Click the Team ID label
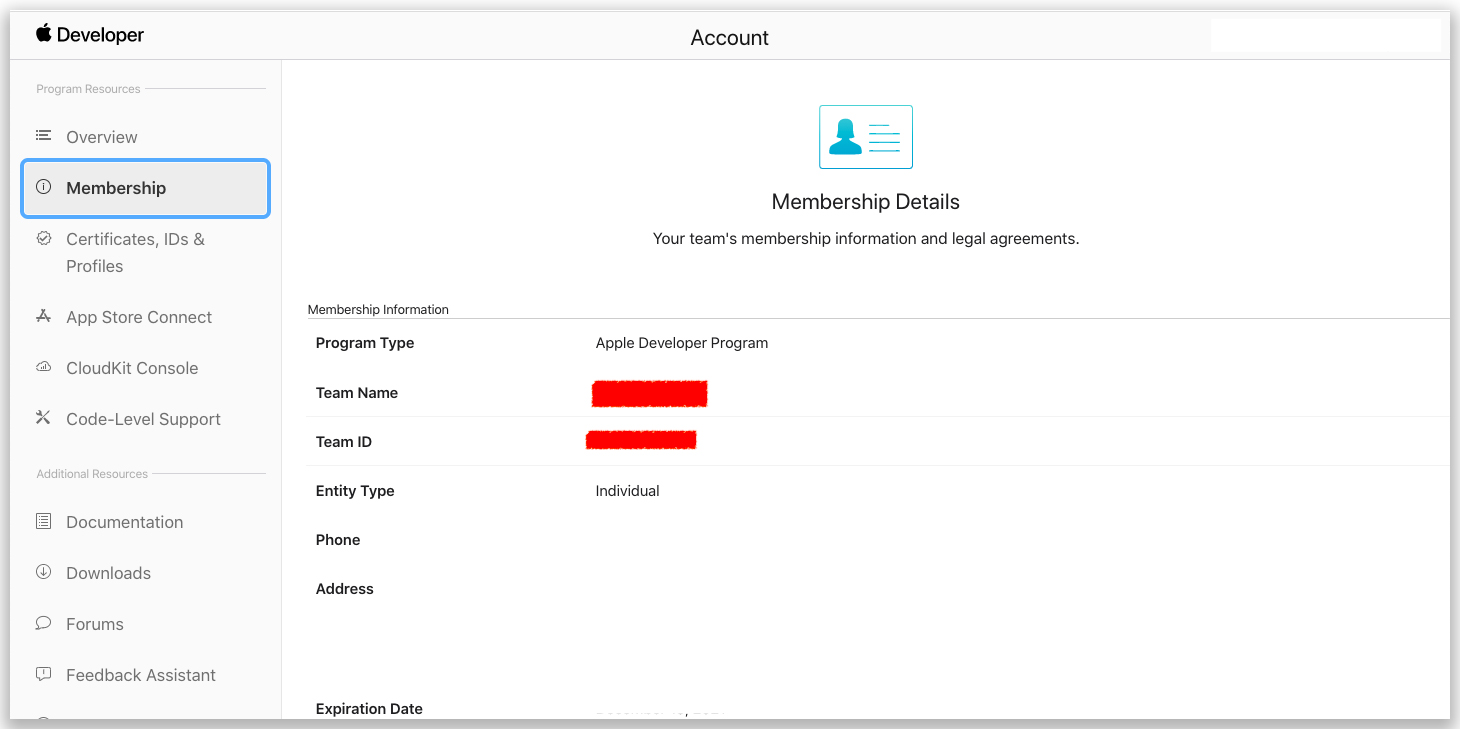The image size is (1460, 729). [x=344, y=442]
